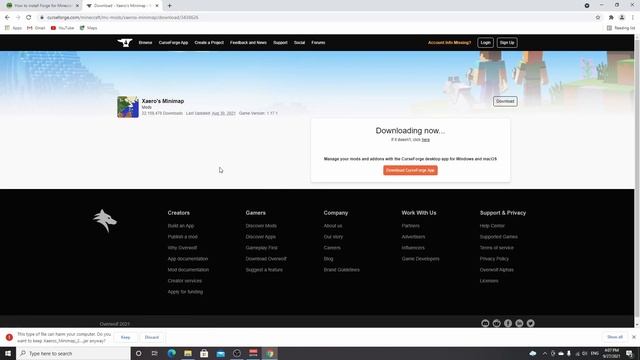Open the Forums nav item
This screenshot has height=360, width=640.
(x=318, y=42)
